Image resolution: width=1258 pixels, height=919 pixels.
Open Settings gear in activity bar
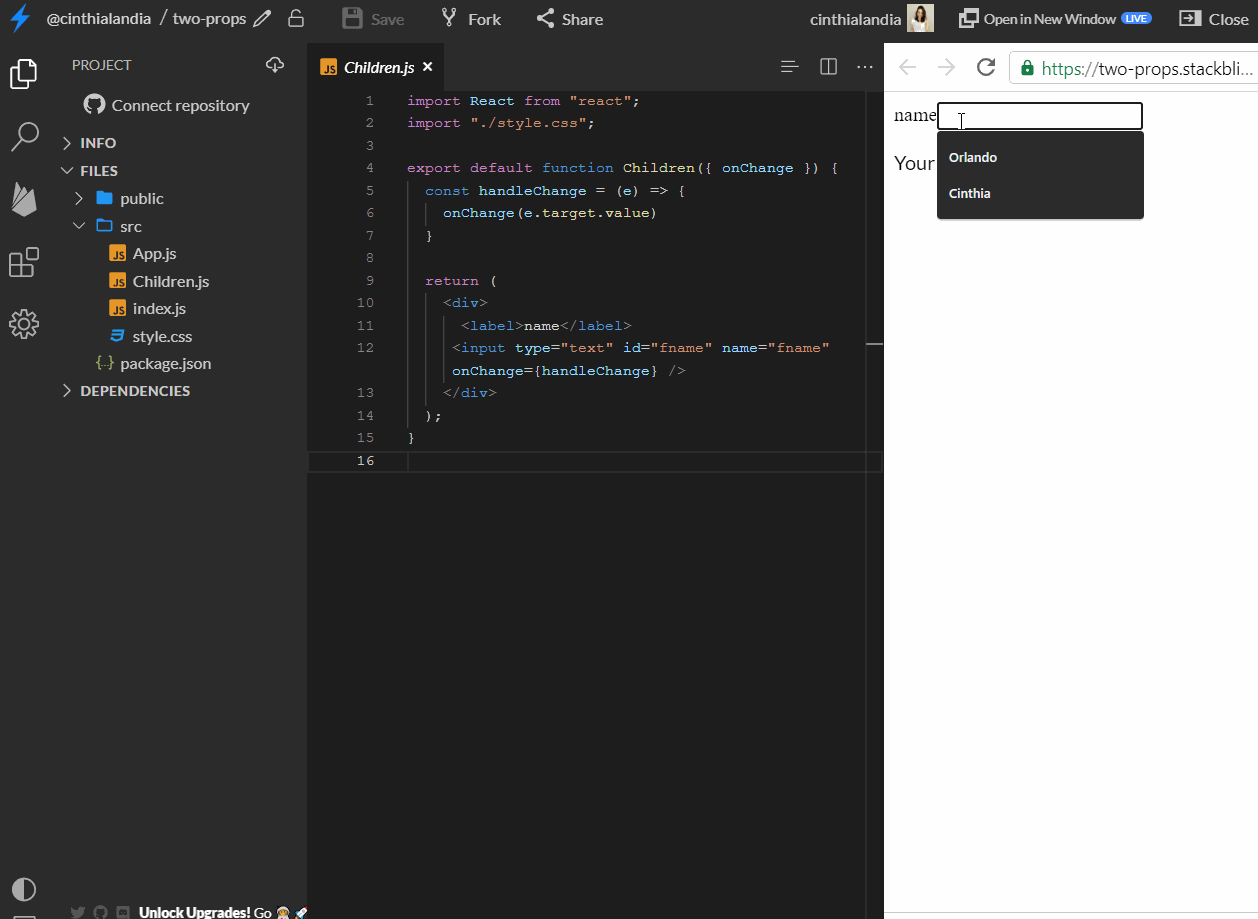point(24,324)
